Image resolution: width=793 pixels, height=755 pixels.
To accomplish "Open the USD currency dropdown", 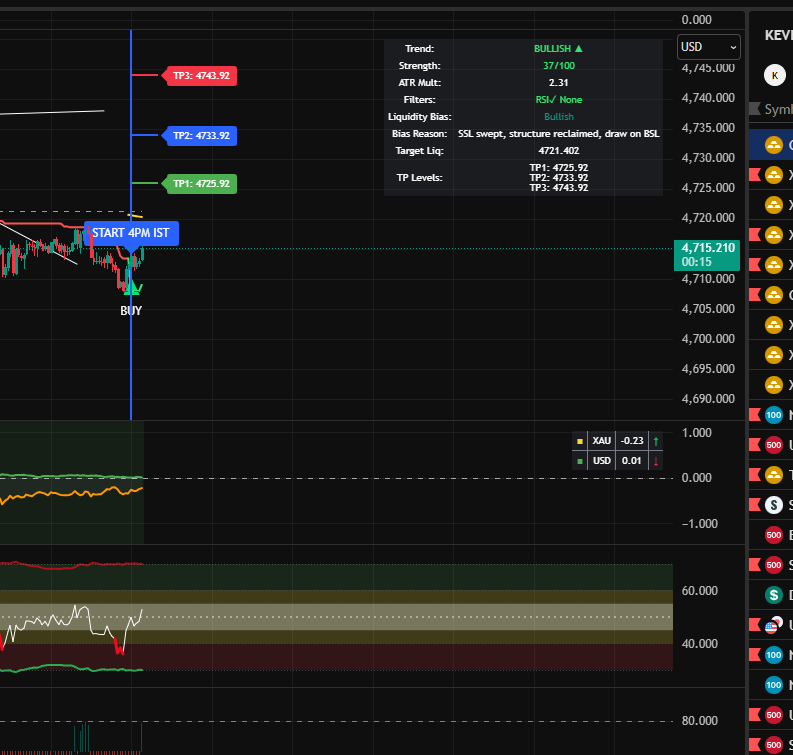I will (708, 47).
